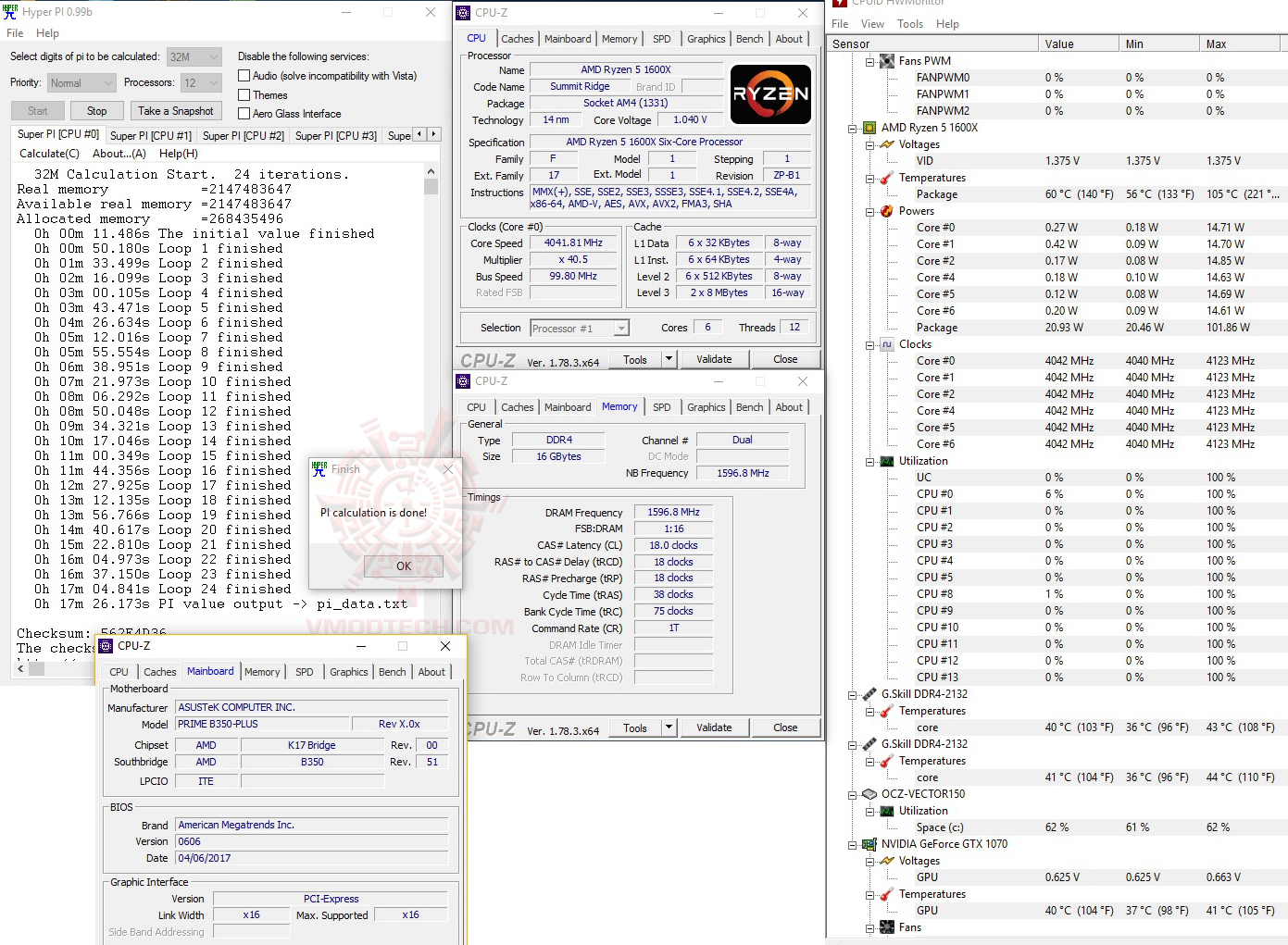Click the RAM stick icon beside G.Skill DDR4-2132

click(868, 692)
